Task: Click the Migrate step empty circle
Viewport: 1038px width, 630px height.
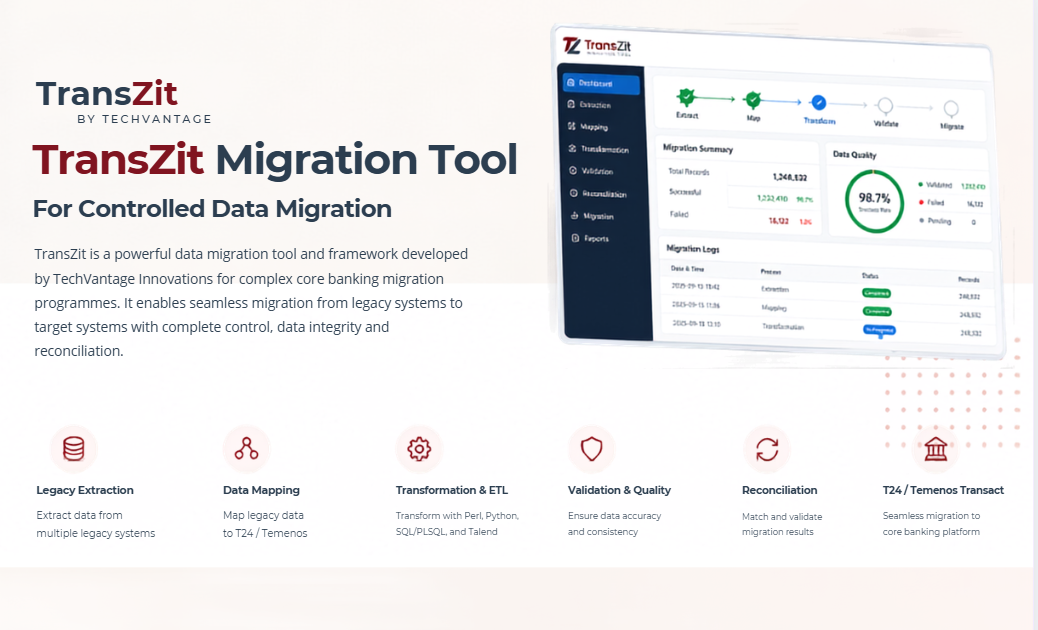Action: [x=951, y=108]
